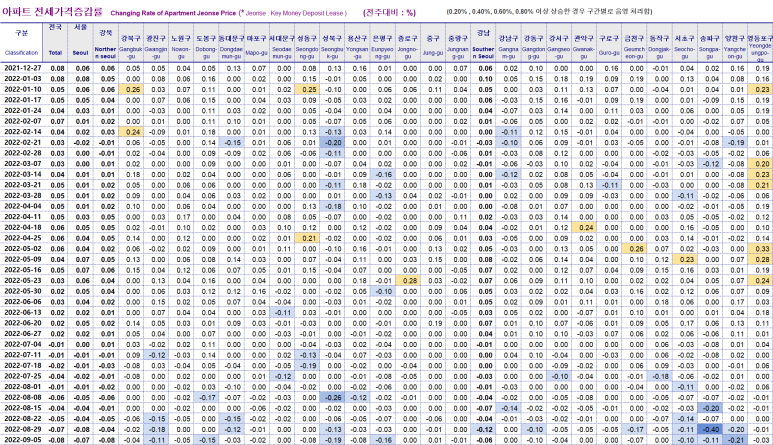Click the -0.20 Seongbuk-gu cell for 2022-02-21
Screen dimensions: 773x445
pos(332,142)
